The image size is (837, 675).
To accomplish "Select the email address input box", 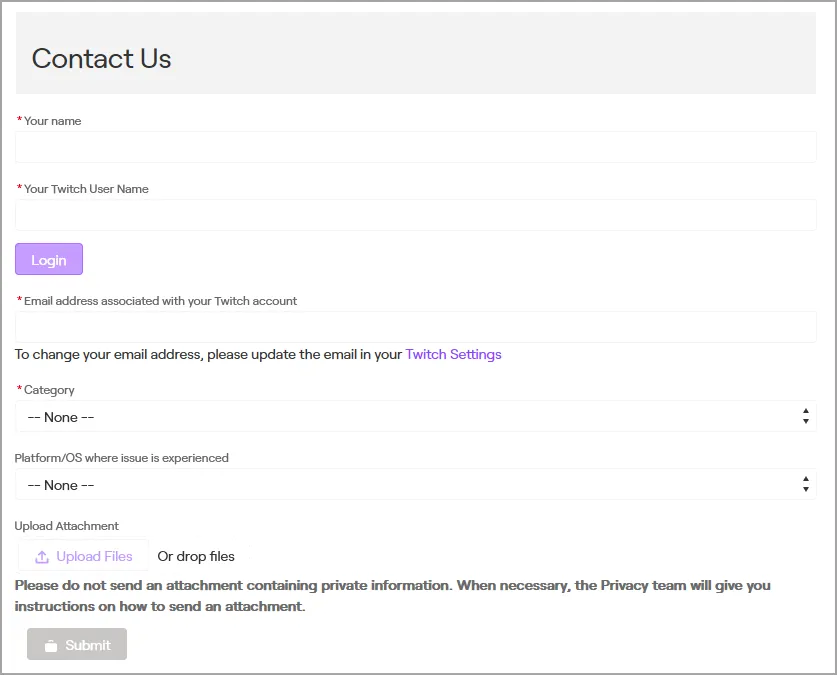I will (x=415, y=327).
